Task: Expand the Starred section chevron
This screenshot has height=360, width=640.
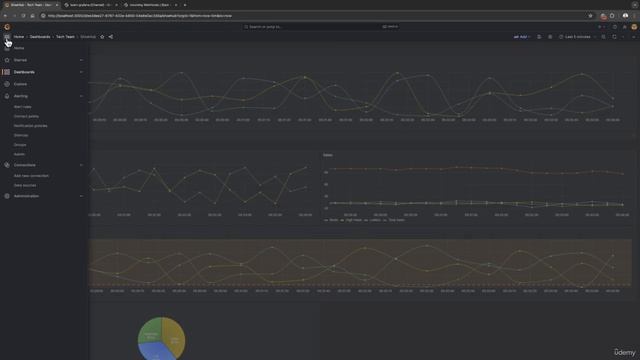Action: (81, 60)
